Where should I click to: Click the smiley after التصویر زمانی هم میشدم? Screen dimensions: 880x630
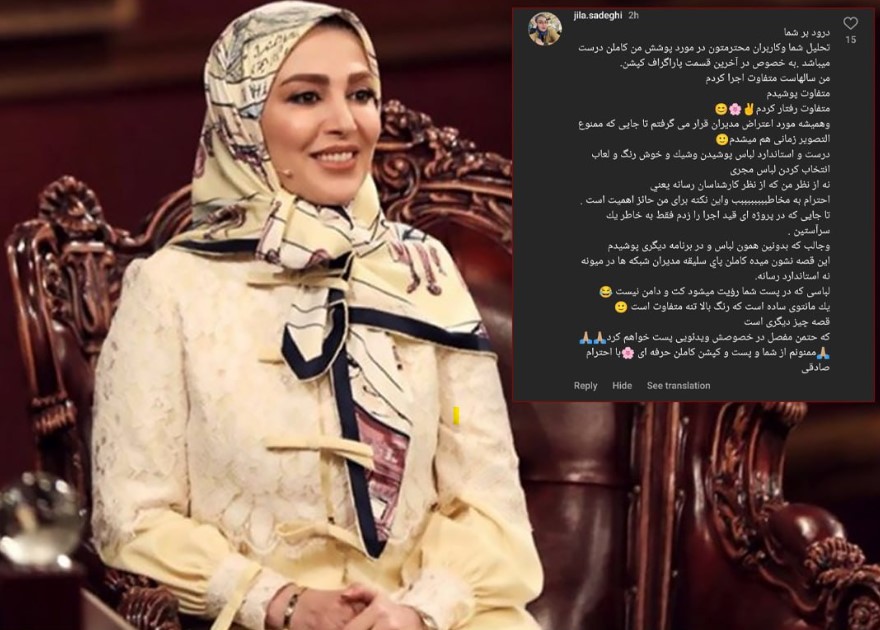(x=722, y=139)
